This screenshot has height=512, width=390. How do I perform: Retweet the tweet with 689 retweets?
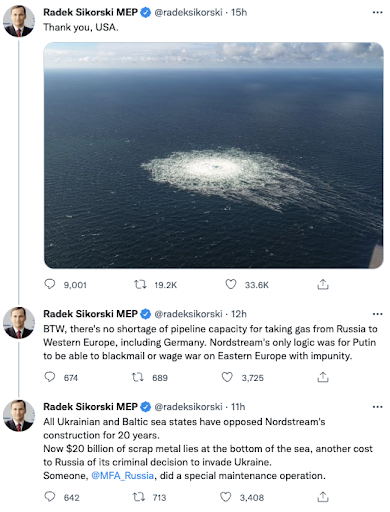(x=138, y=377)
